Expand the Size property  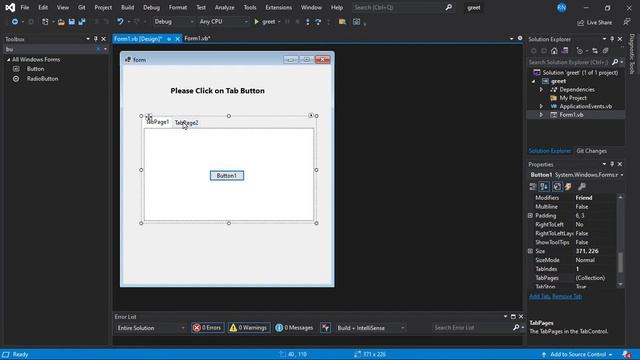[530, 251]
